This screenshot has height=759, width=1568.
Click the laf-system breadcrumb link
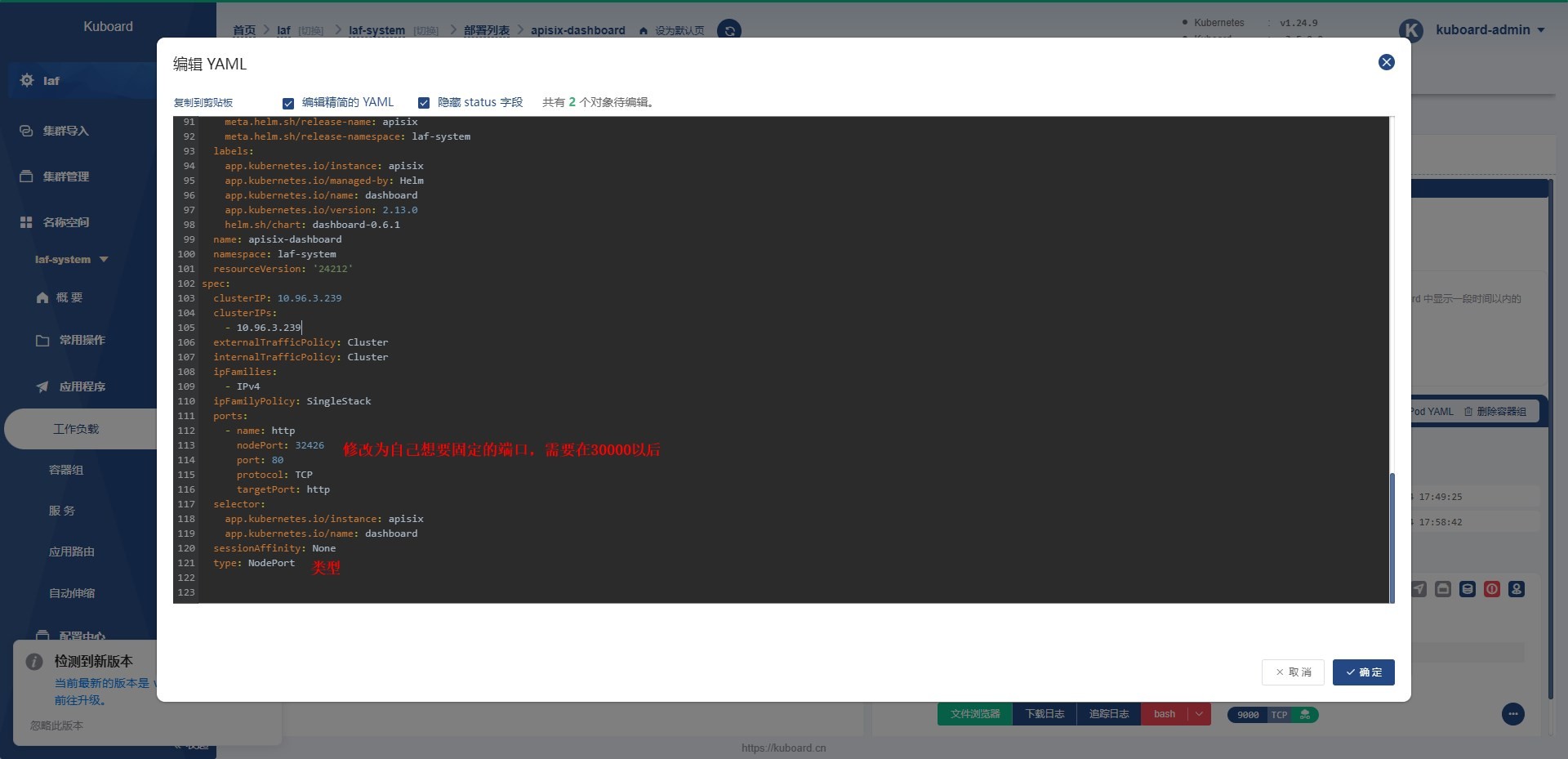376,30
